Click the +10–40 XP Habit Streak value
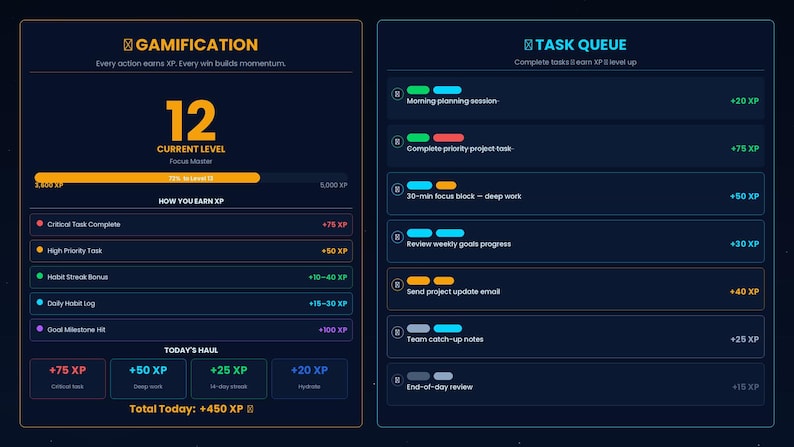Image resolution: width=794 pixels, height=447 pixels. click(x=328, y=277)
